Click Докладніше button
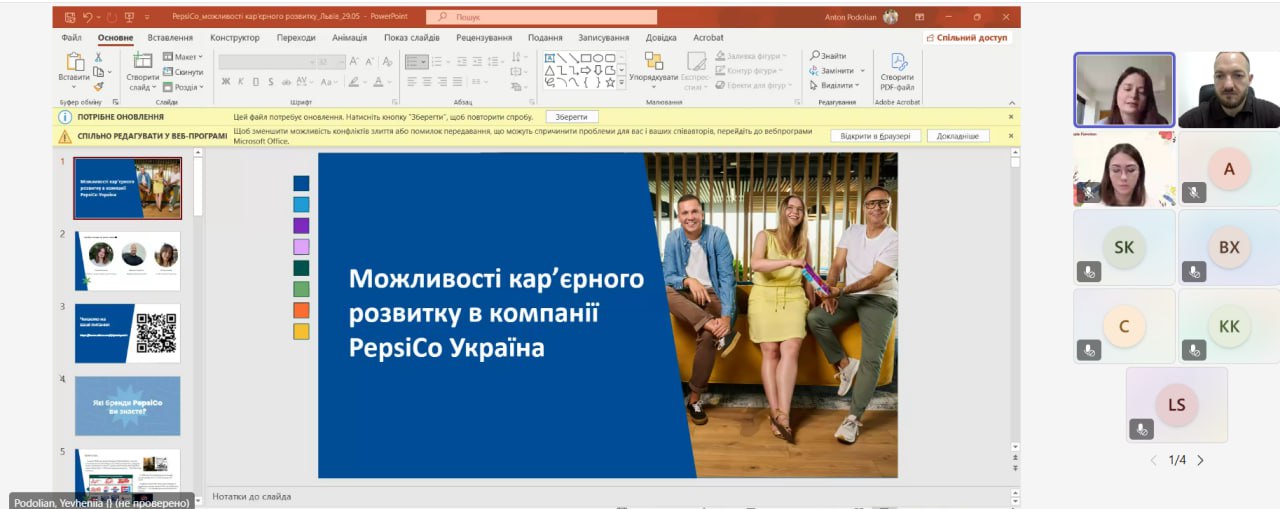 (958, 136)
